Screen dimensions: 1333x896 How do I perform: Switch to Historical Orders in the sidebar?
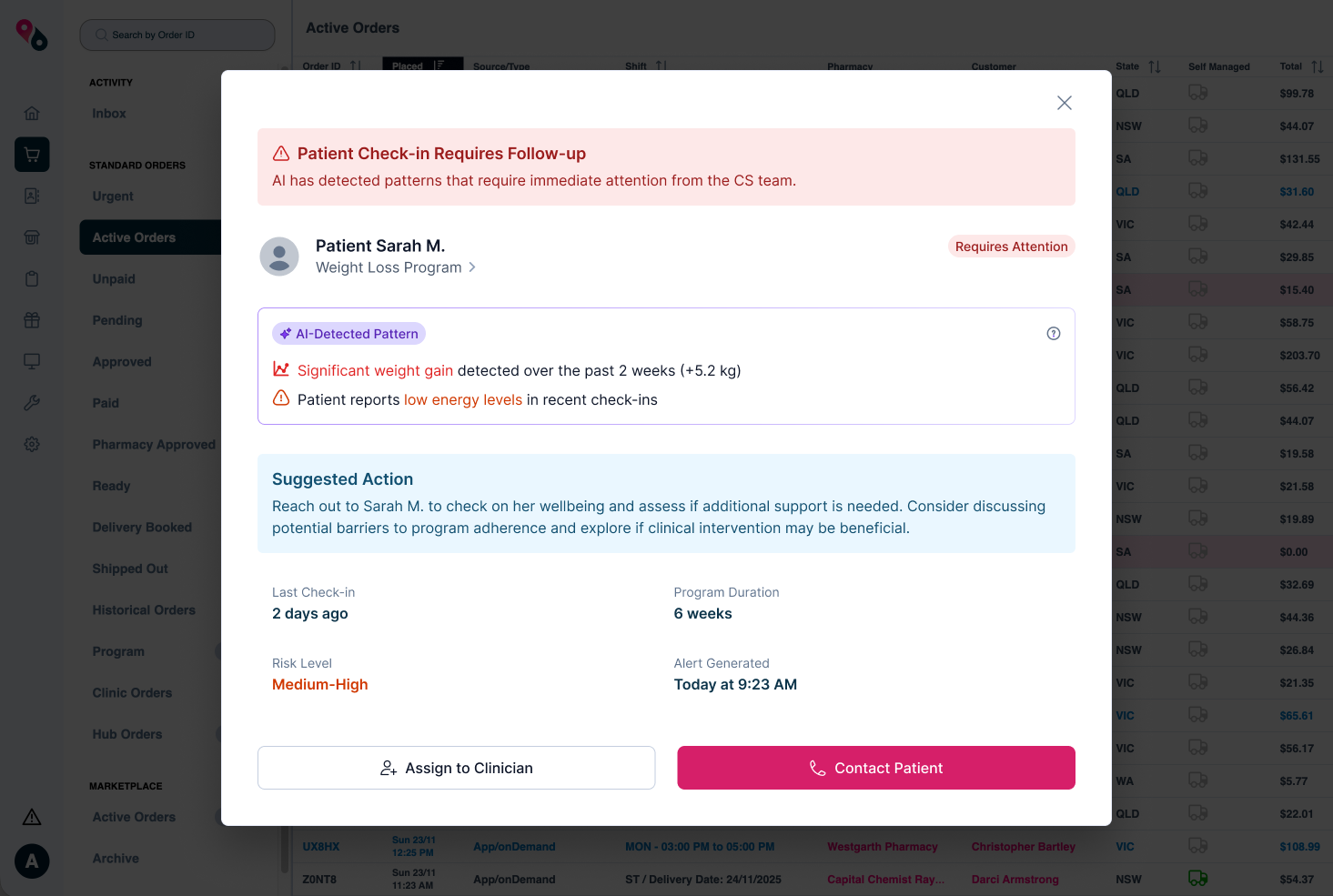[143, 609]
